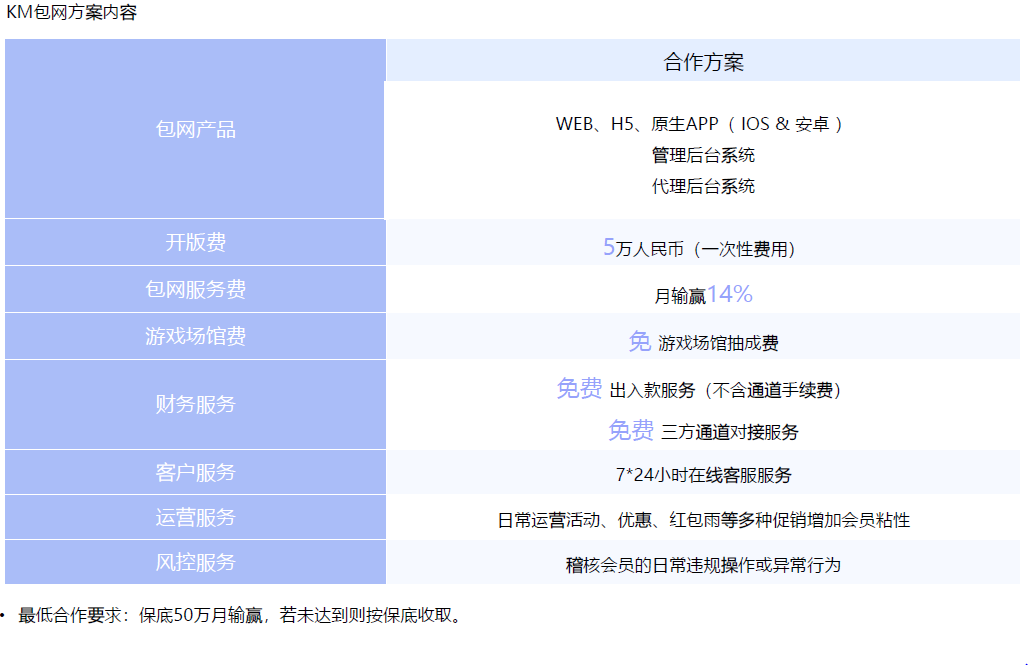
Task: Click the 最低合作要求 footnote text
Action: click(x=240, y=615)
